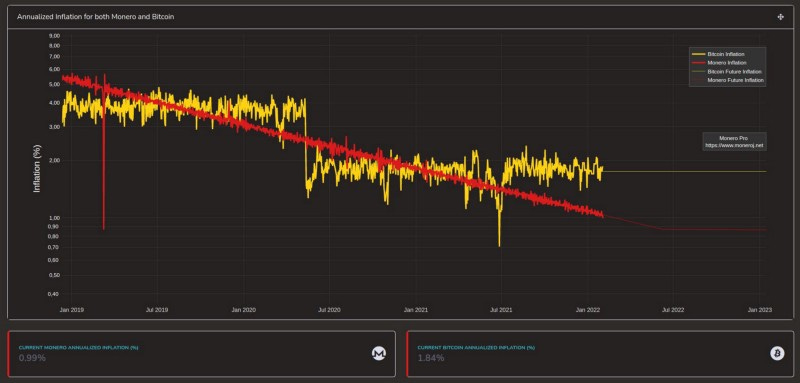This screenshot has height=383, width=800.
Task: Click the 0.99% Monero inflation value
Action: point(32,358)
